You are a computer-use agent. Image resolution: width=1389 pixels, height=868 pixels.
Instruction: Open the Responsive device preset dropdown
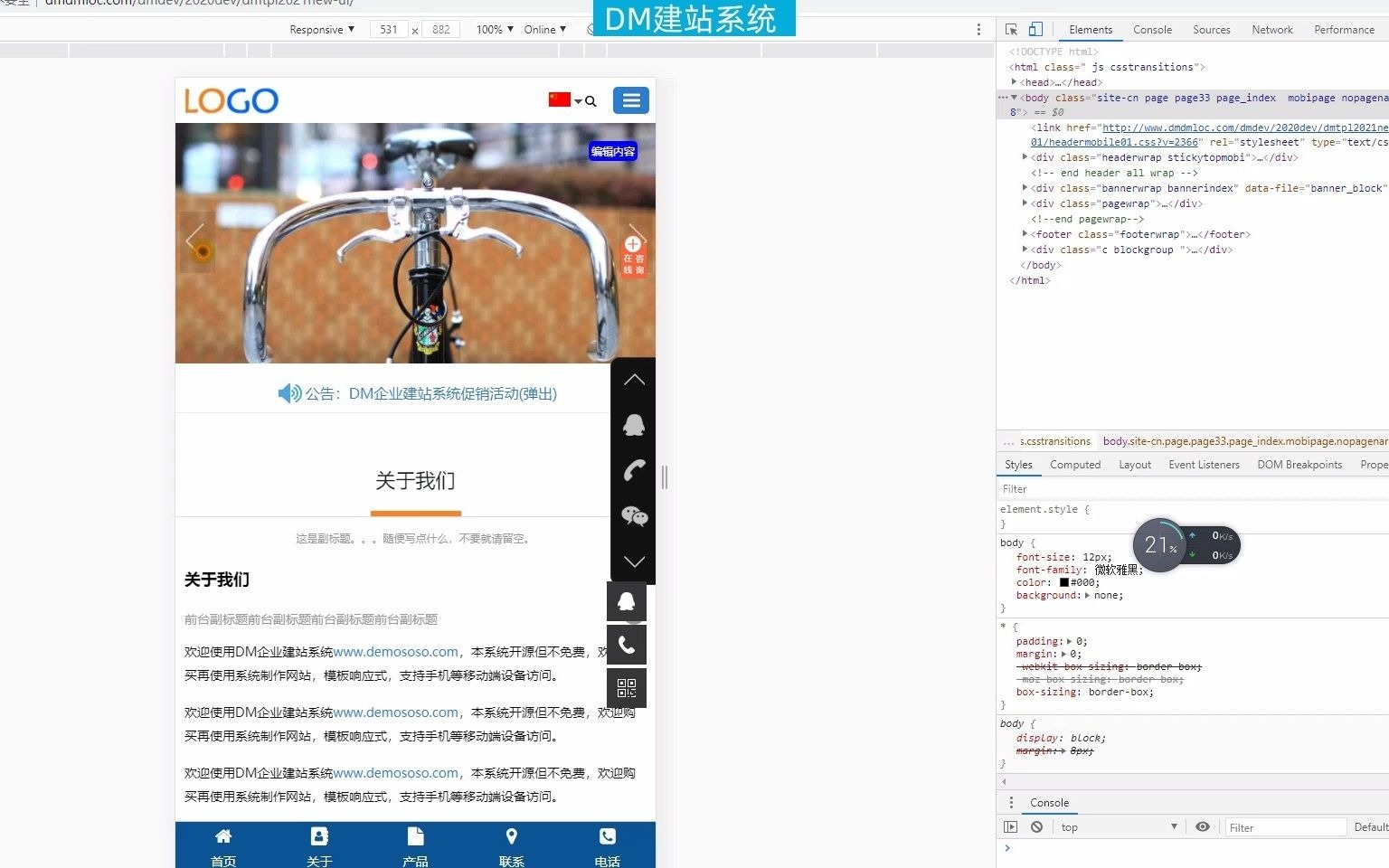pos(321,29)
